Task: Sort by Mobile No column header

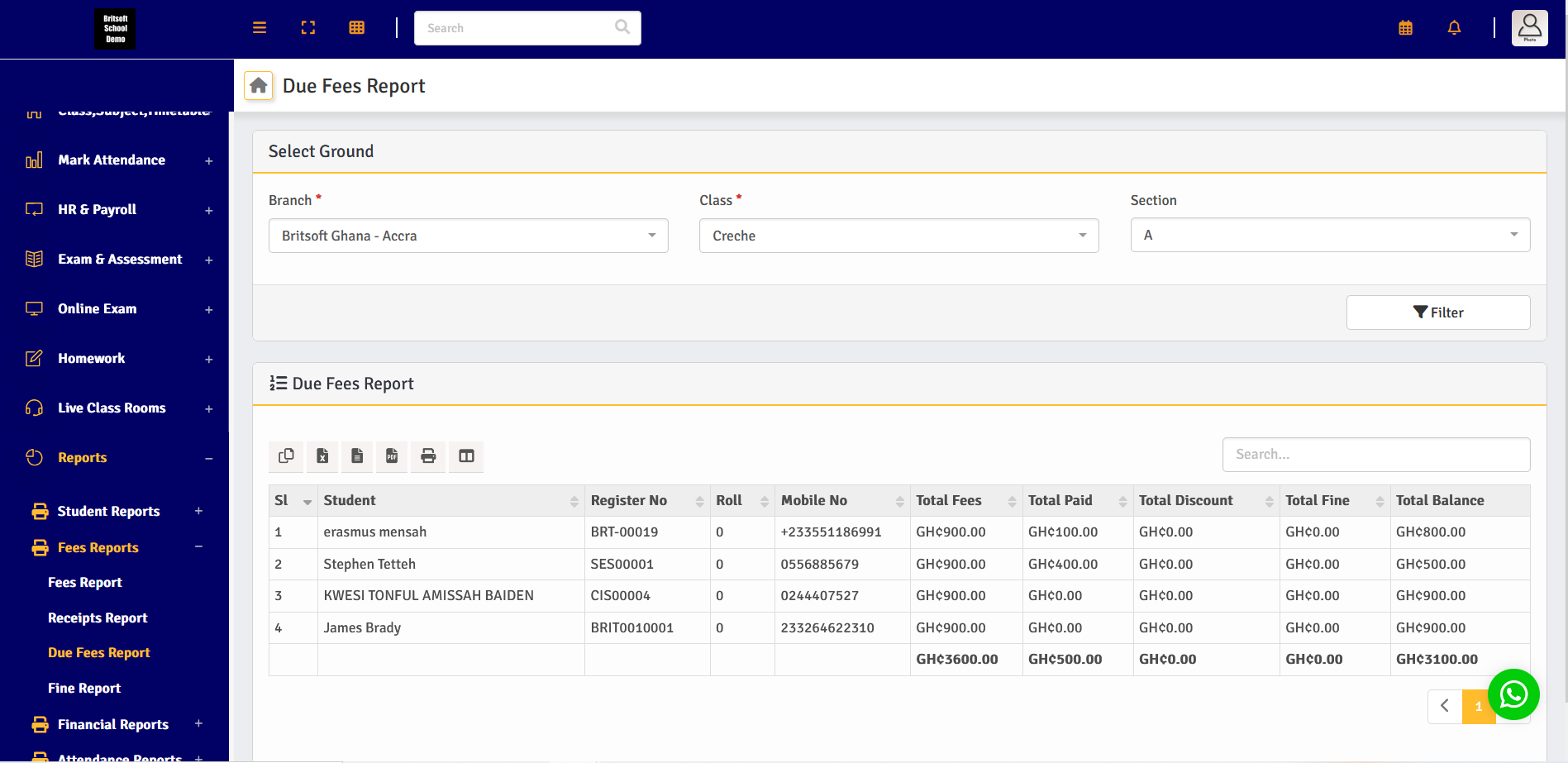Action: click(x=842, y=501)
